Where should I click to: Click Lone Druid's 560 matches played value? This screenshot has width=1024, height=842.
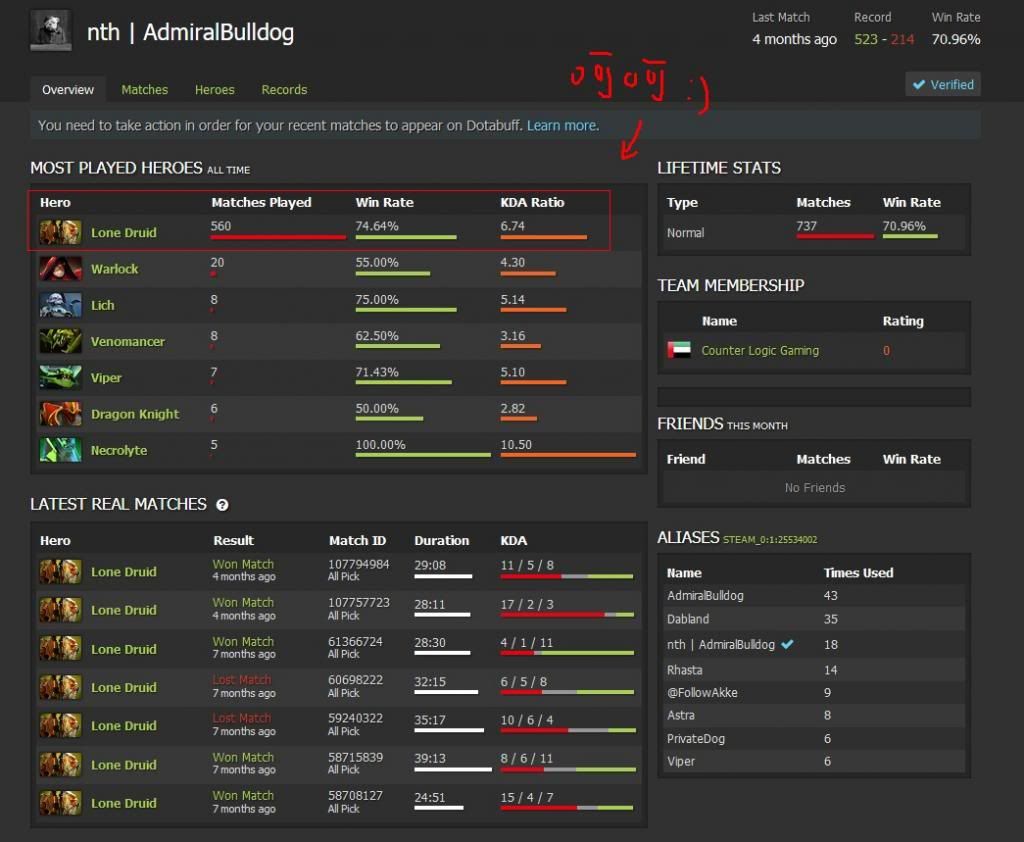[221, 226]
